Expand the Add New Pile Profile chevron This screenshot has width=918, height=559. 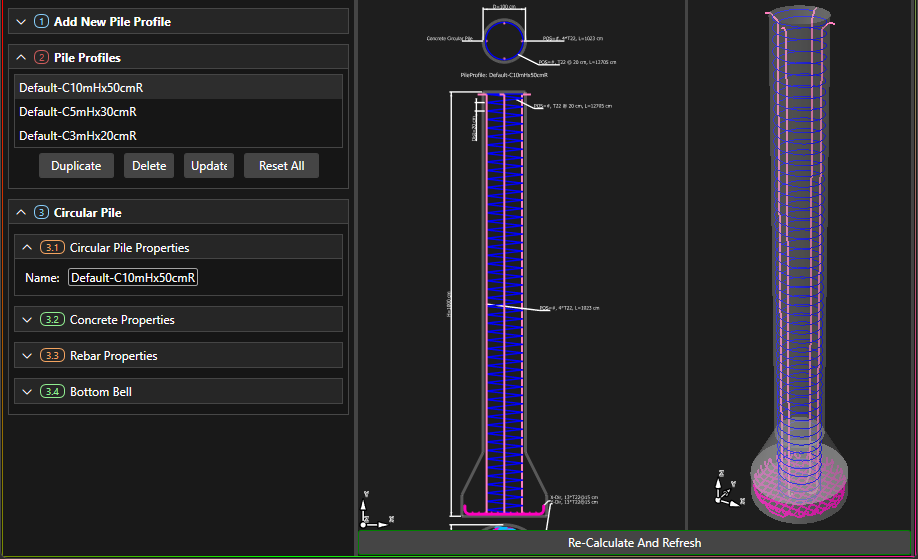22,21
